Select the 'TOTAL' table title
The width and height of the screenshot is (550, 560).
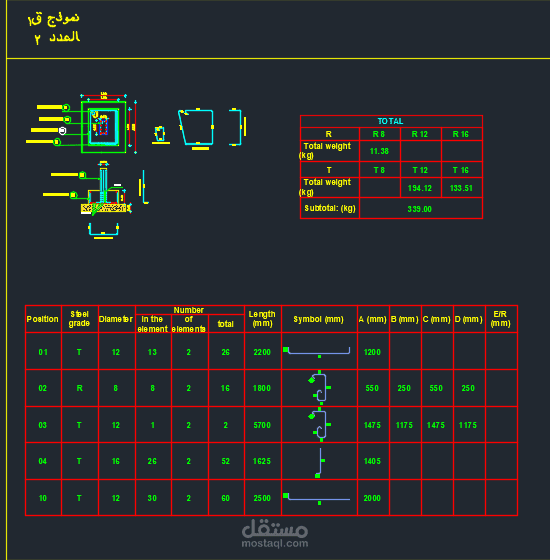coord(391,121)
